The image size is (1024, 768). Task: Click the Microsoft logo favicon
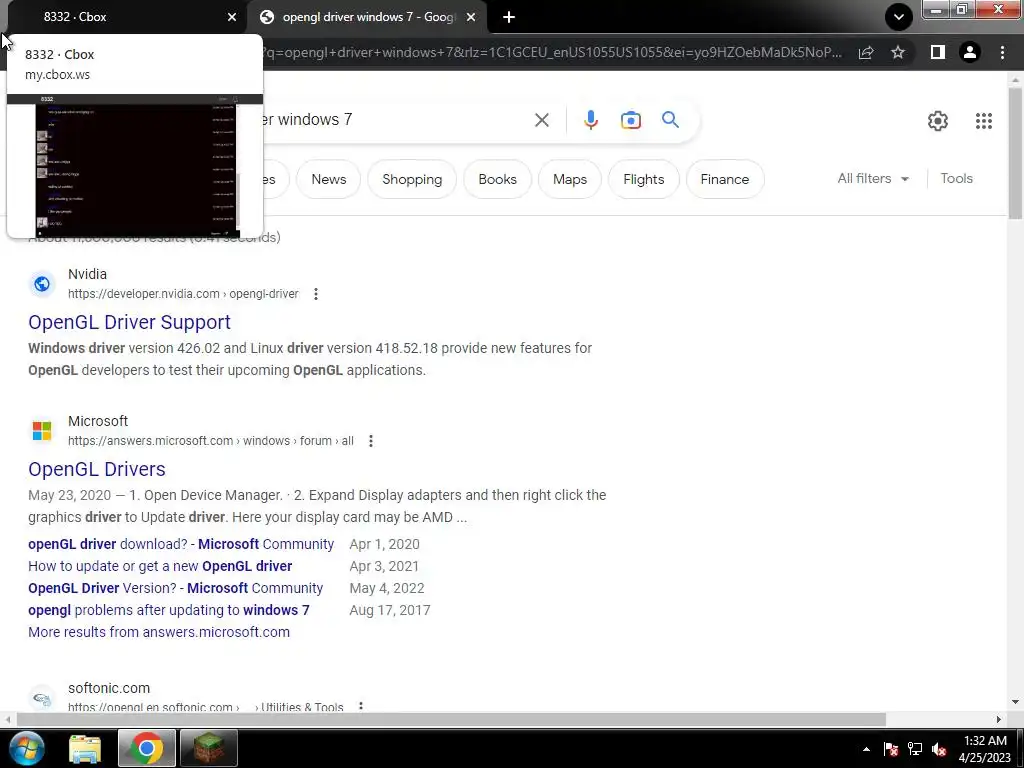coord(42,431)
